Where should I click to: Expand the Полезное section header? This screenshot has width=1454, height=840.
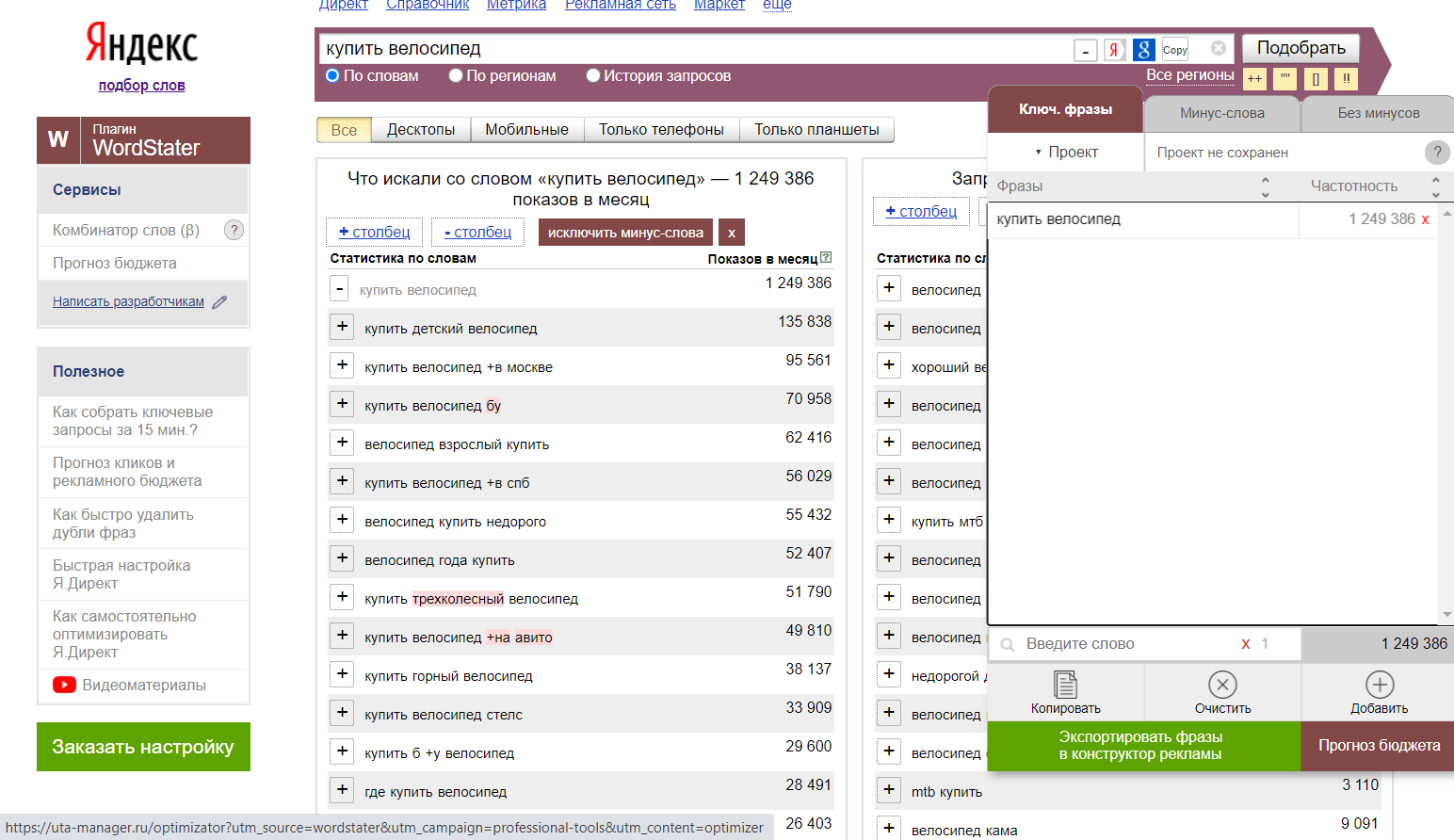[143, 372]
